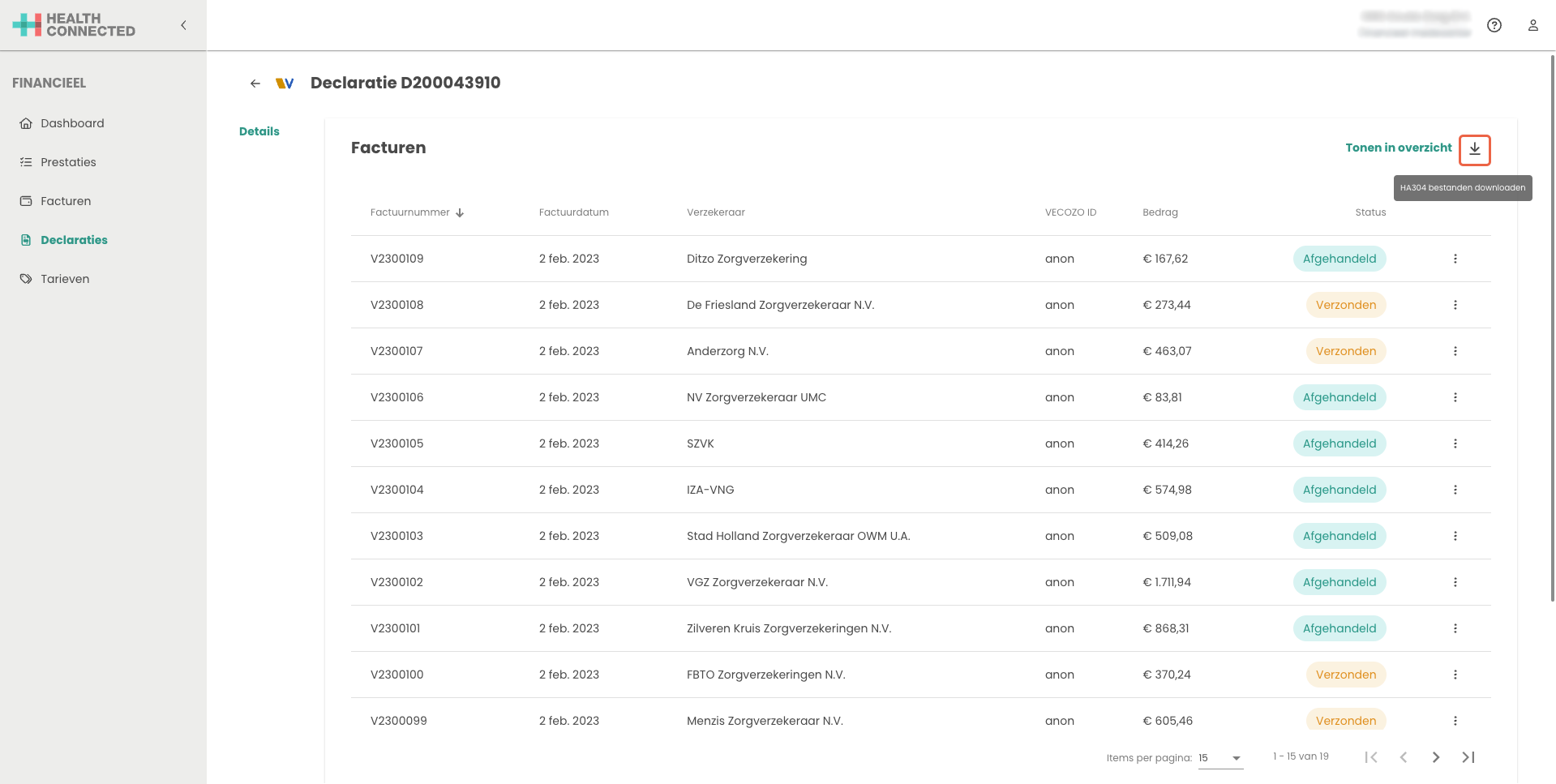Click the page vertical scrollbar
The image size is (1556, 784).
[1552, 324]
